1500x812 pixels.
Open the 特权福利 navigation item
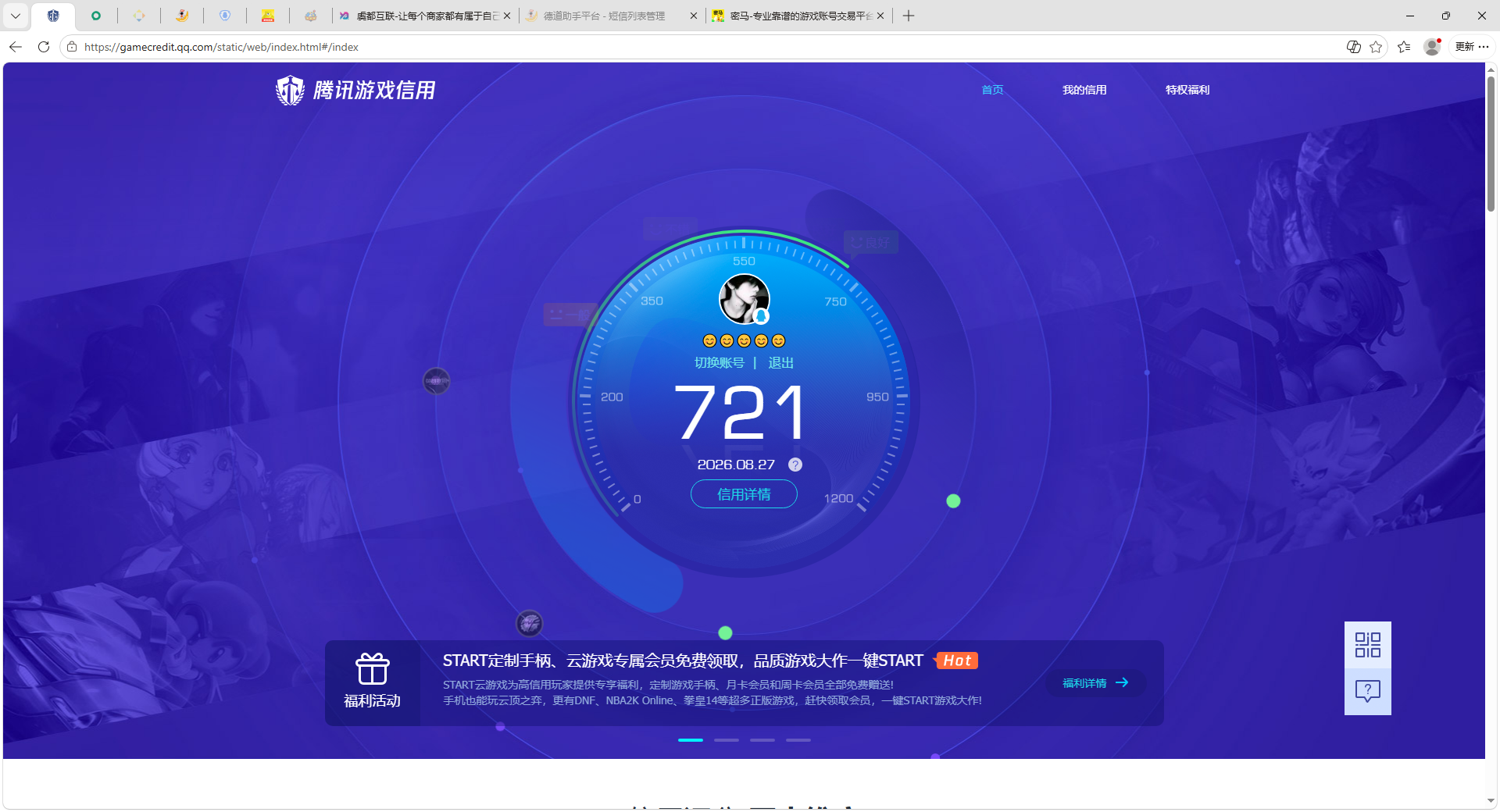click(1187, 90)
